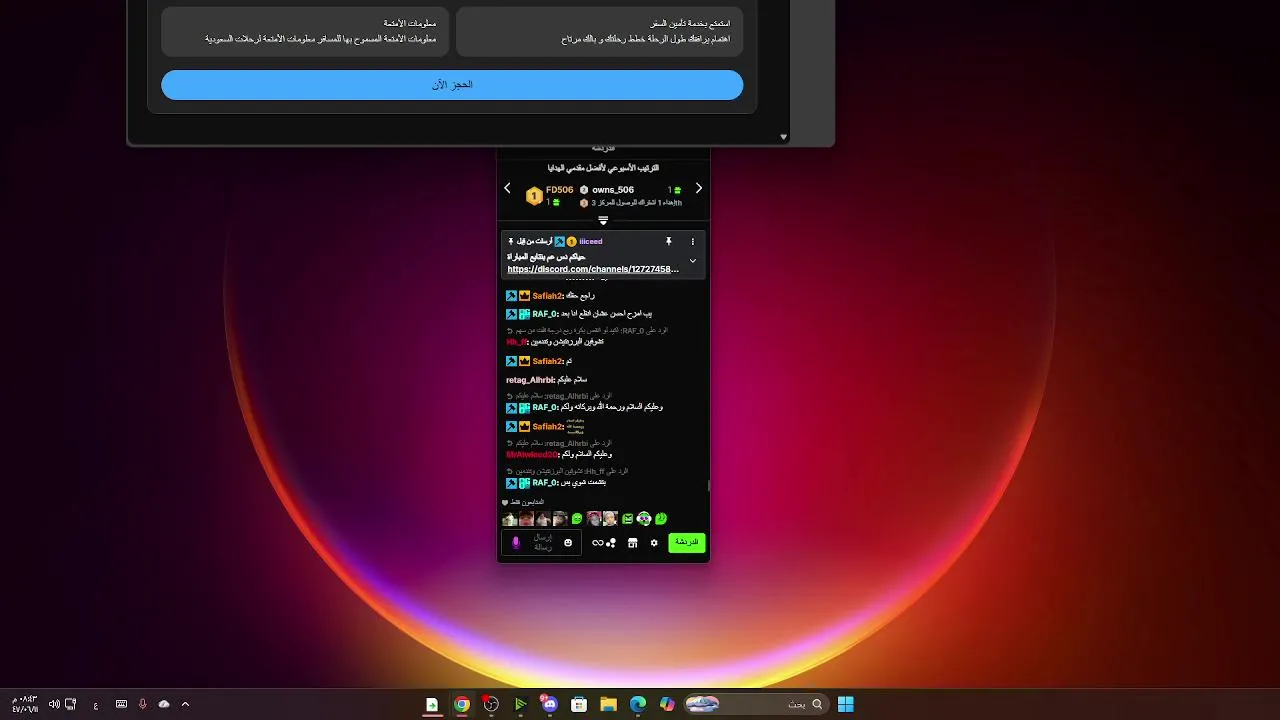The height and width of the screenshot is (720, 1280).
Task: Click the OneDrive cloud tray icon
Action: point(164,704)
